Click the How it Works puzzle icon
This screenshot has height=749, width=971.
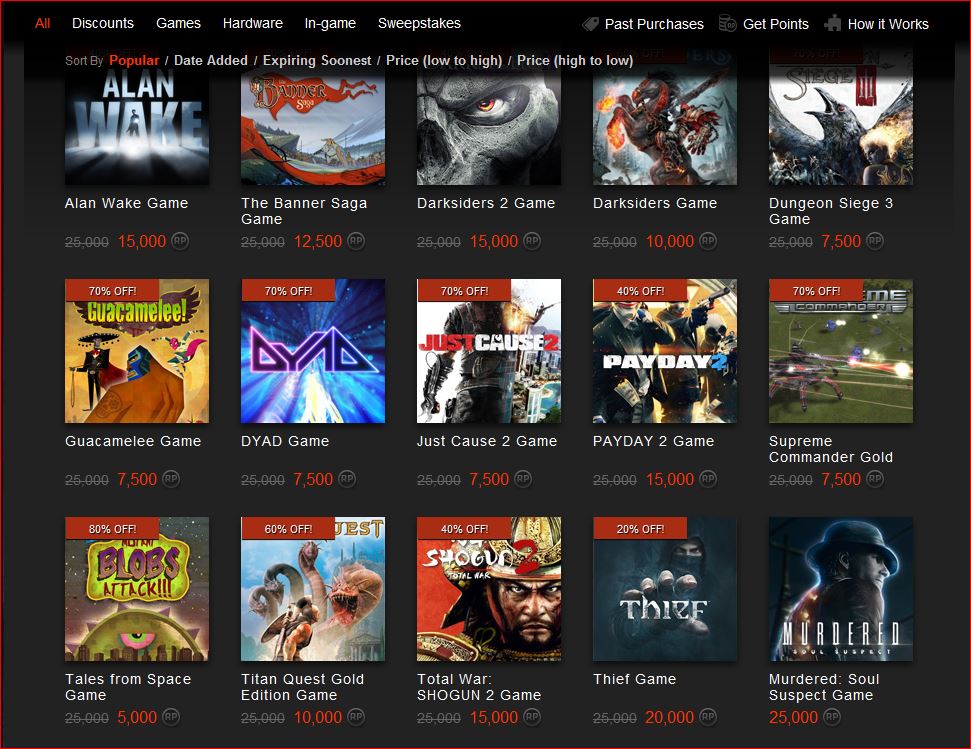(833, 24)
